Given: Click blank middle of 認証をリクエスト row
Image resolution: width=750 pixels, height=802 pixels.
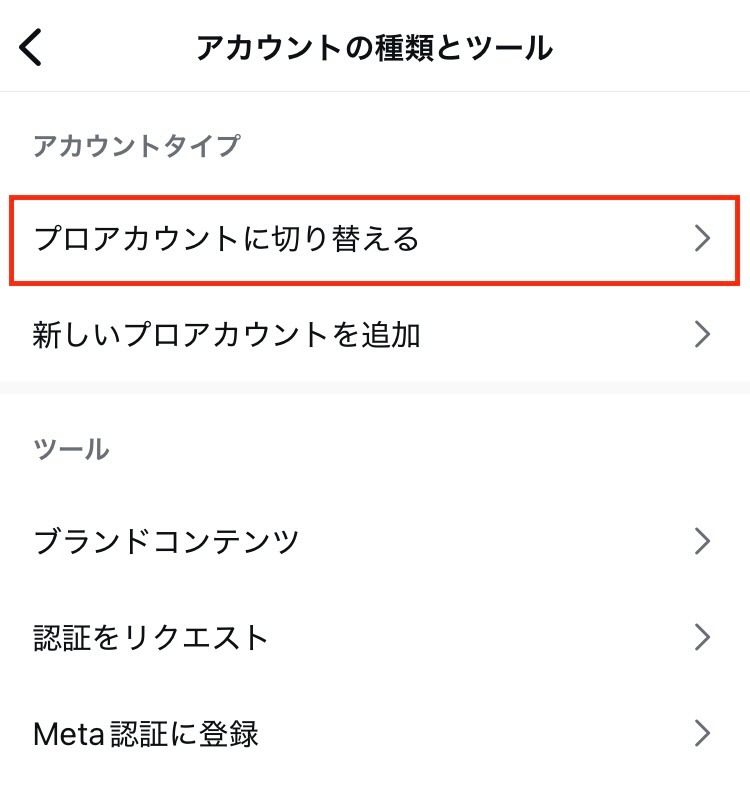Looking at the screenshot, I should (x=480, y=637).
